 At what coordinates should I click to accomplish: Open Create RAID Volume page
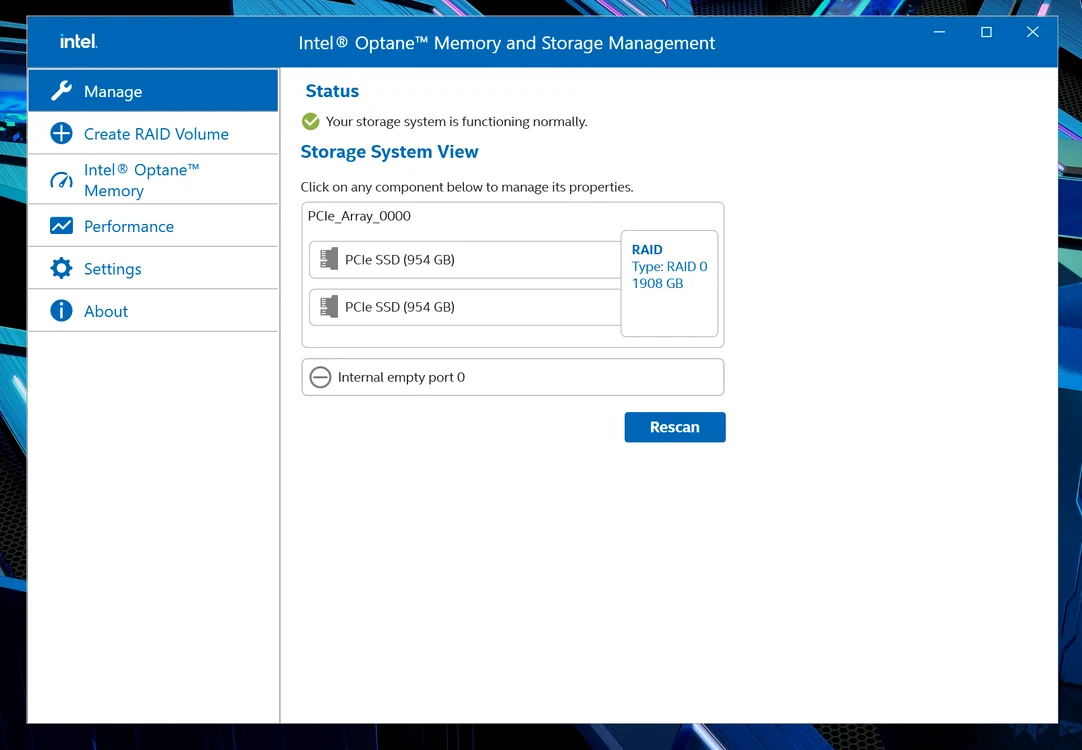[153, 133]
